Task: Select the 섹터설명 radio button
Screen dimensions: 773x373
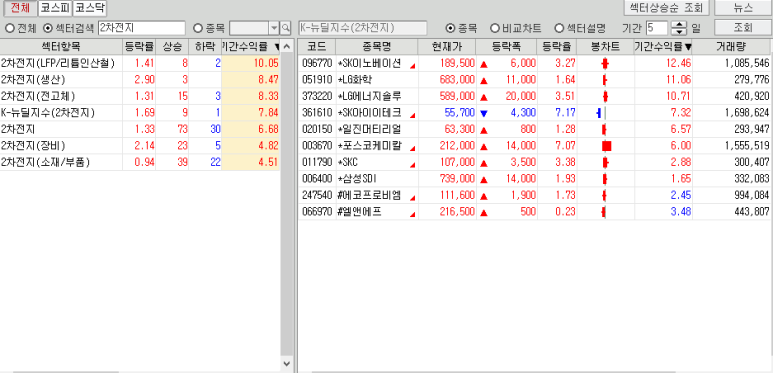Action: click(559, 28)
